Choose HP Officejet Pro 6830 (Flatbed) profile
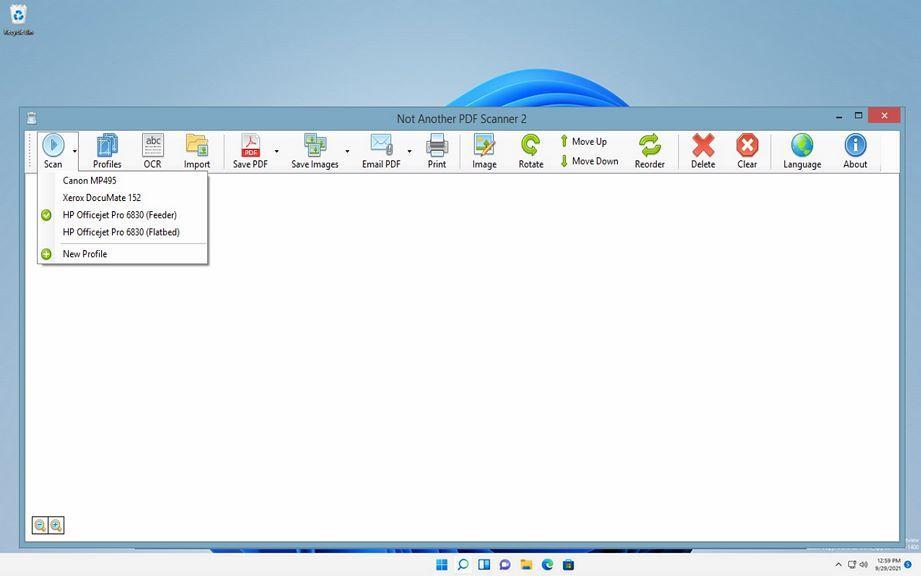The height and width of the screenshot is (576, 921). click(121, 232)
